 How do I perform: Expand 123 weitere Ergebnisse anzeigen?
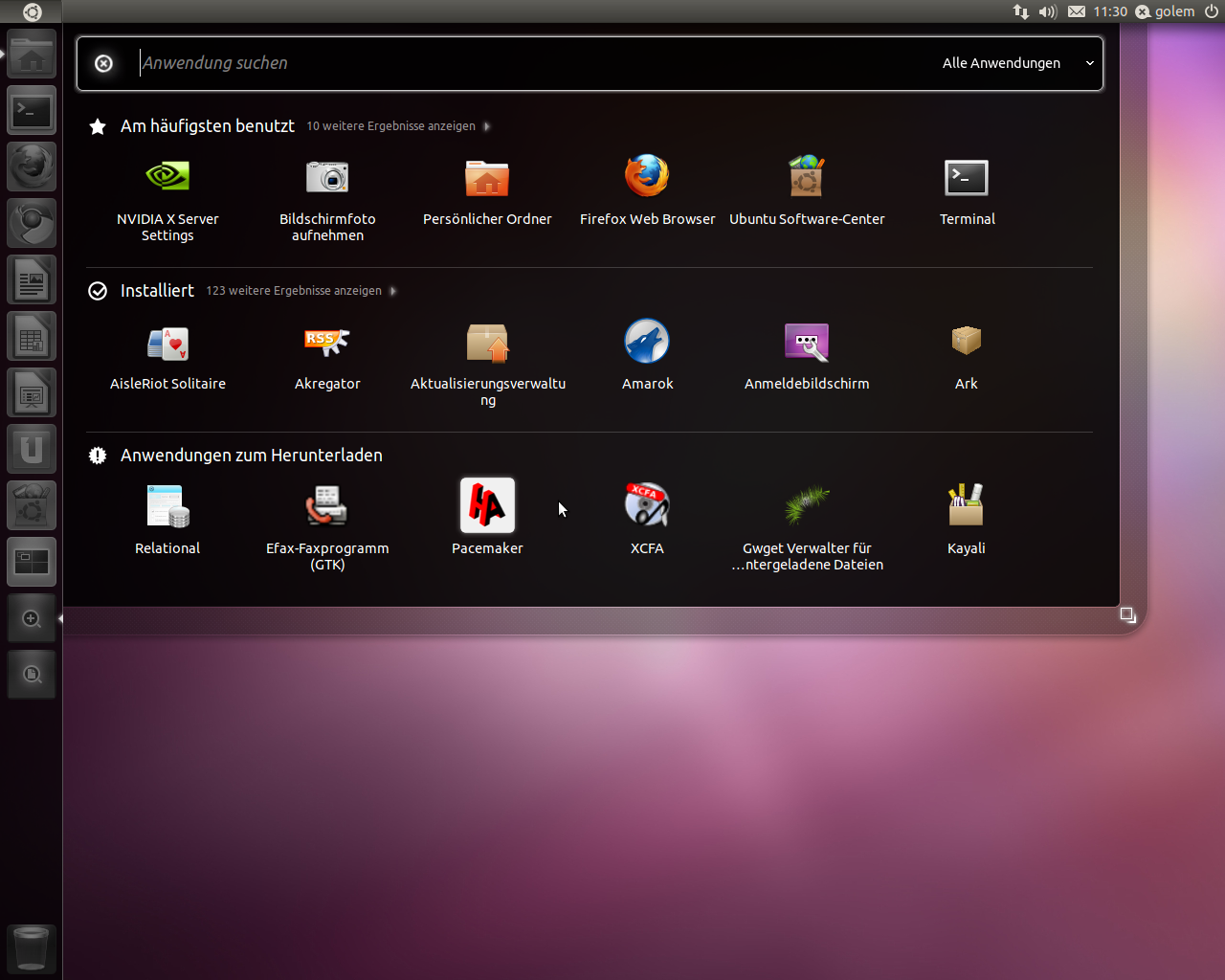[301, 291]
